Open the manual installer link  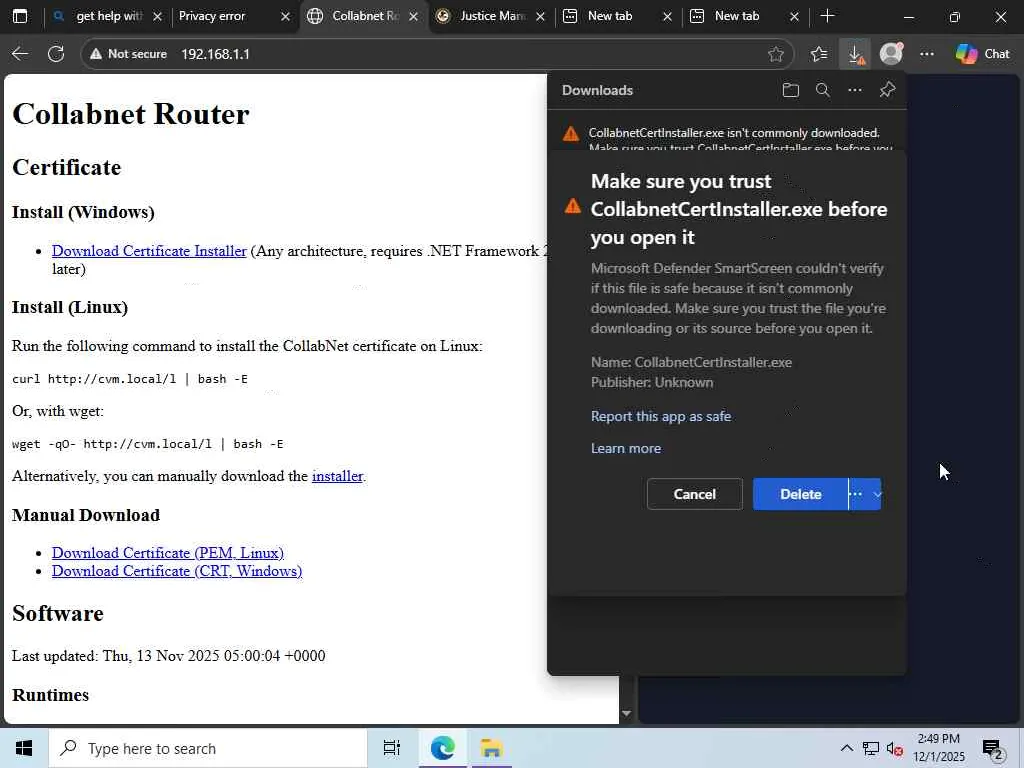tap(337, 476)
